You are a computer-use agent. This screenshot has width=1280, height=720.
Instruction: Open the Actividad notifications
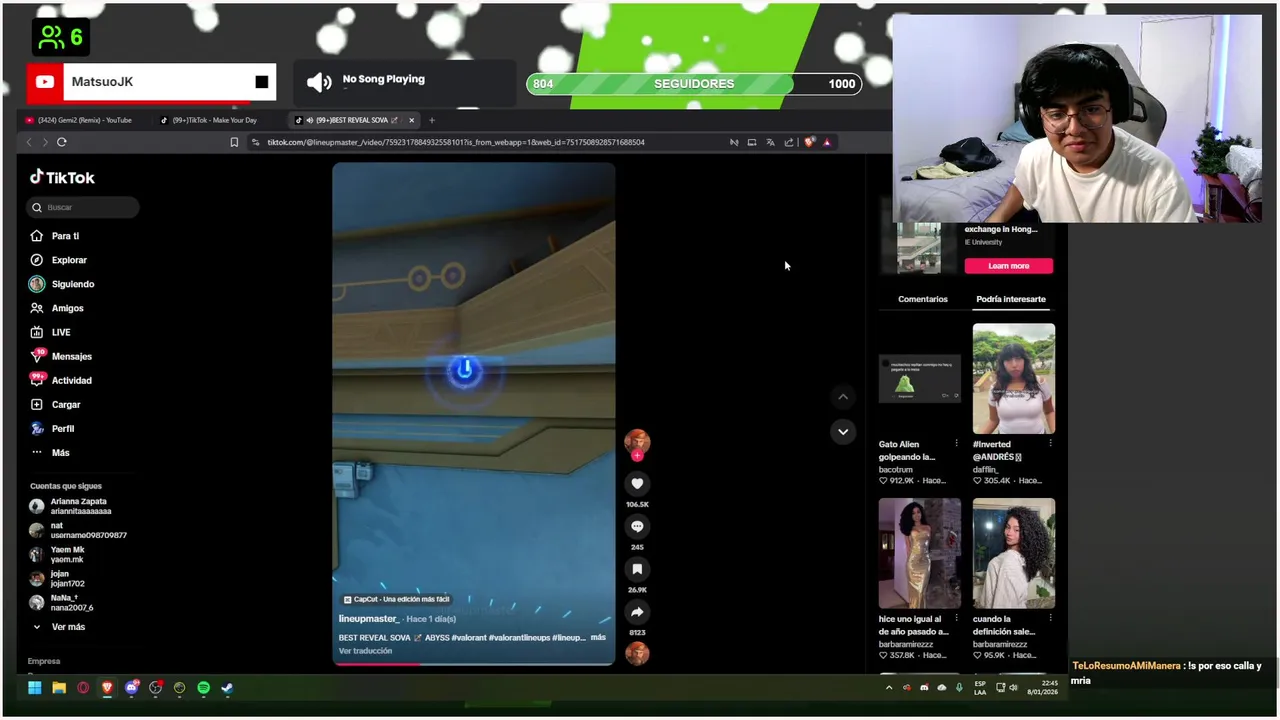pos(61,380)
